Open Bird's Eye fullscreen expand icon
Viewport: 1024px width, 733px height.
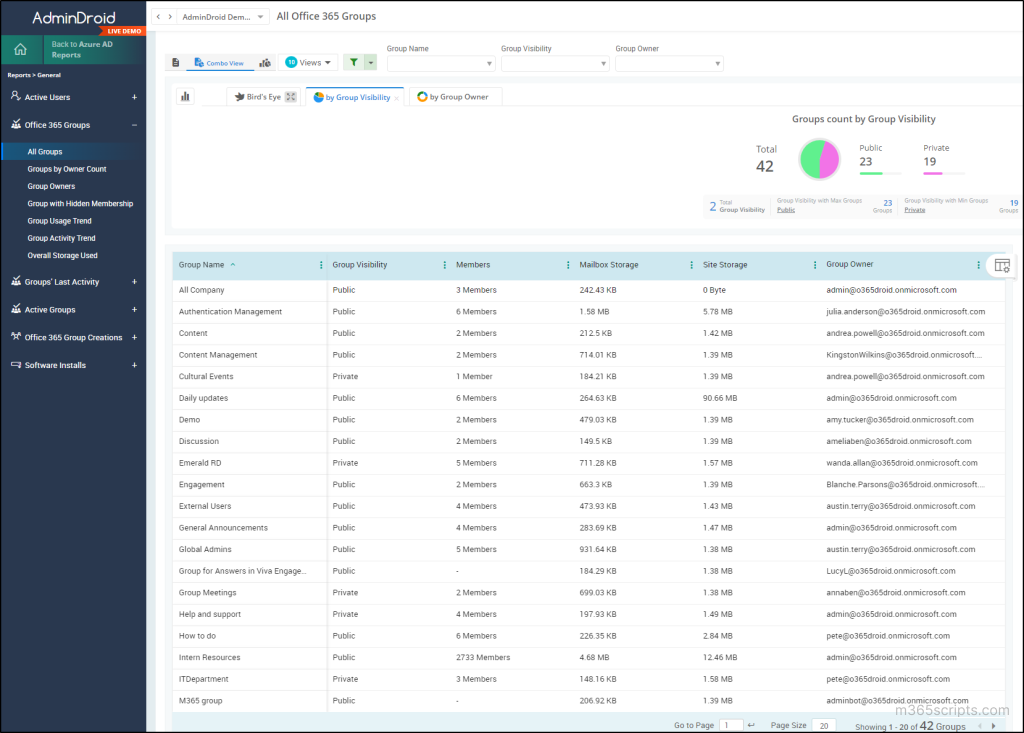click(288, 96)
